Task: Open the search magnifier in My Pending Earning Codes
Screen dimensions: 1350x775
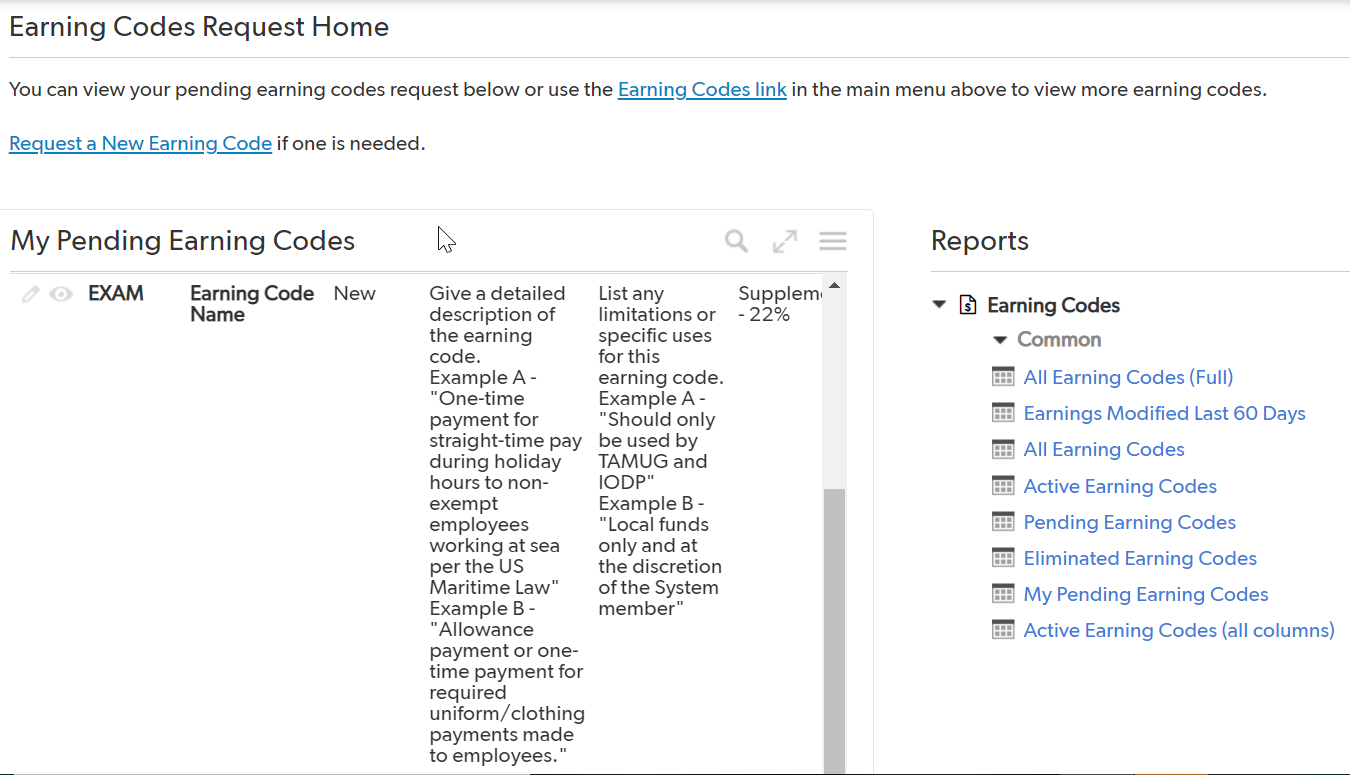Action: click(x=735, y=241)
